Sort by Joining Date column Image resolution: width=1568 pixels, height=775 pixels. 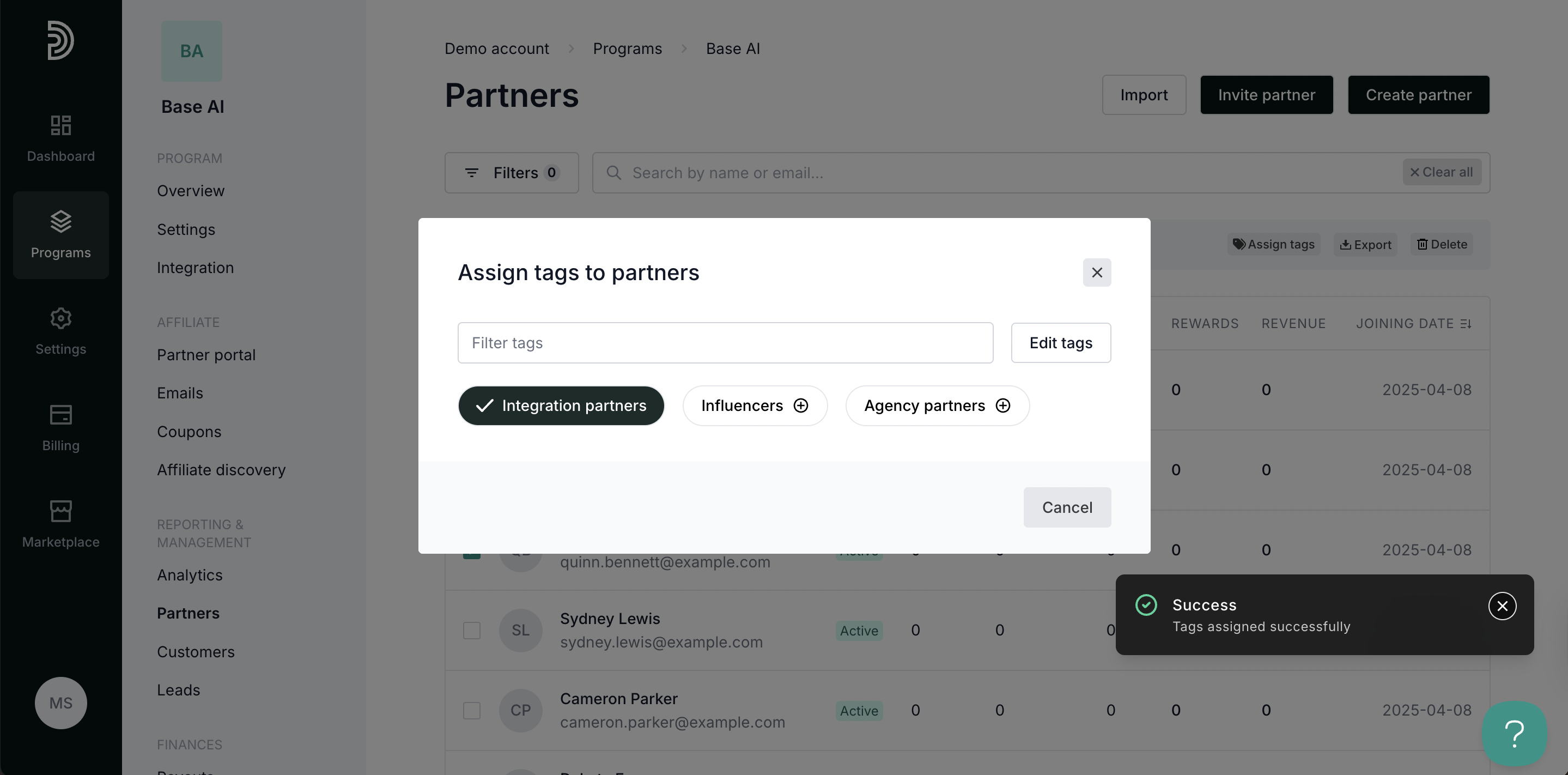1413,323
